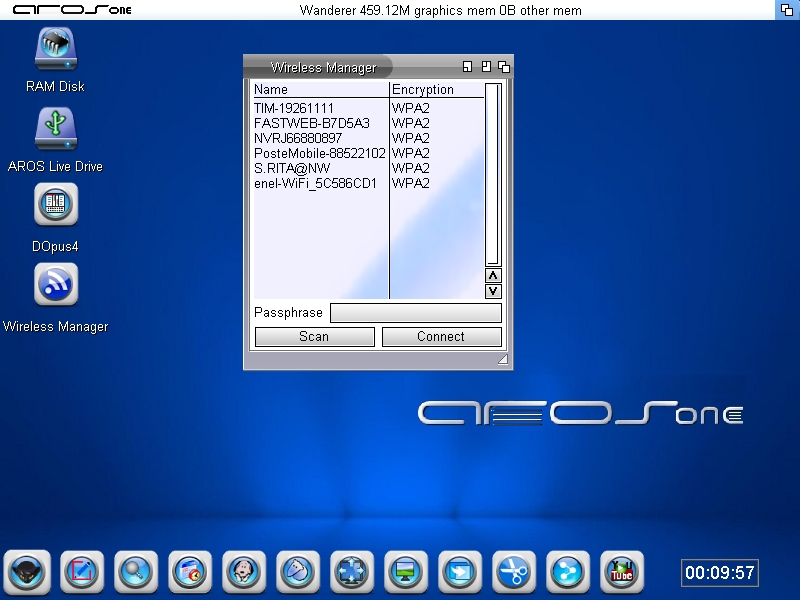The image size is (800, 600).
Task: Open Wireless Manager desktop icon
Action: tap(56, 284)
